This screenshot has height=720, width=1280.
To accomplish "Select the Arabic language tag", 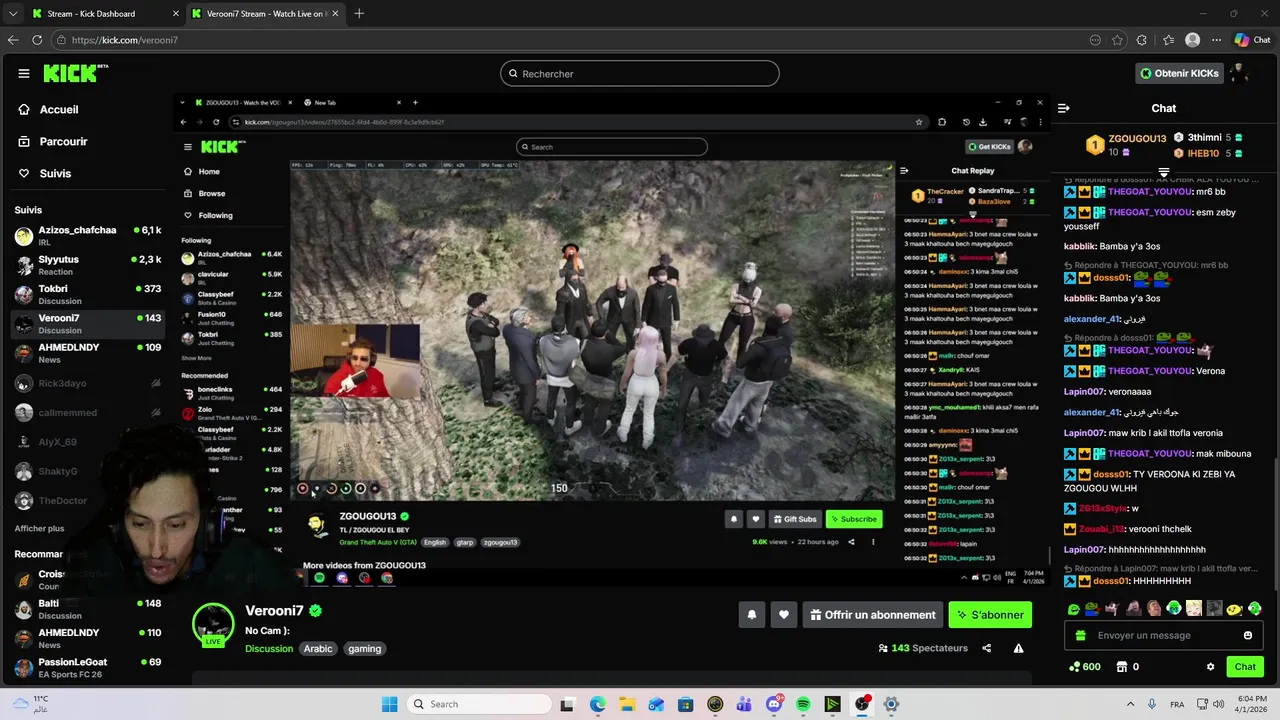I will tap(318, 649).
